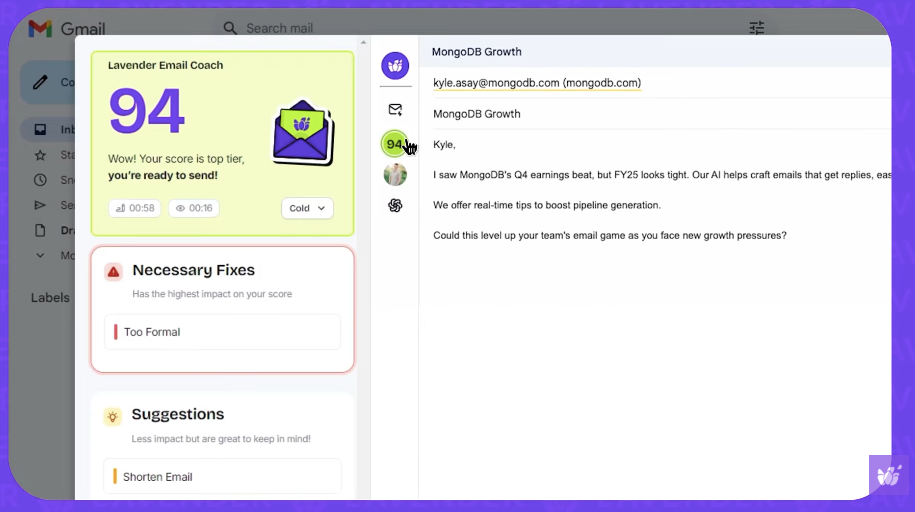
Task: Click the Gmail logo
Action: click(67, 28)
